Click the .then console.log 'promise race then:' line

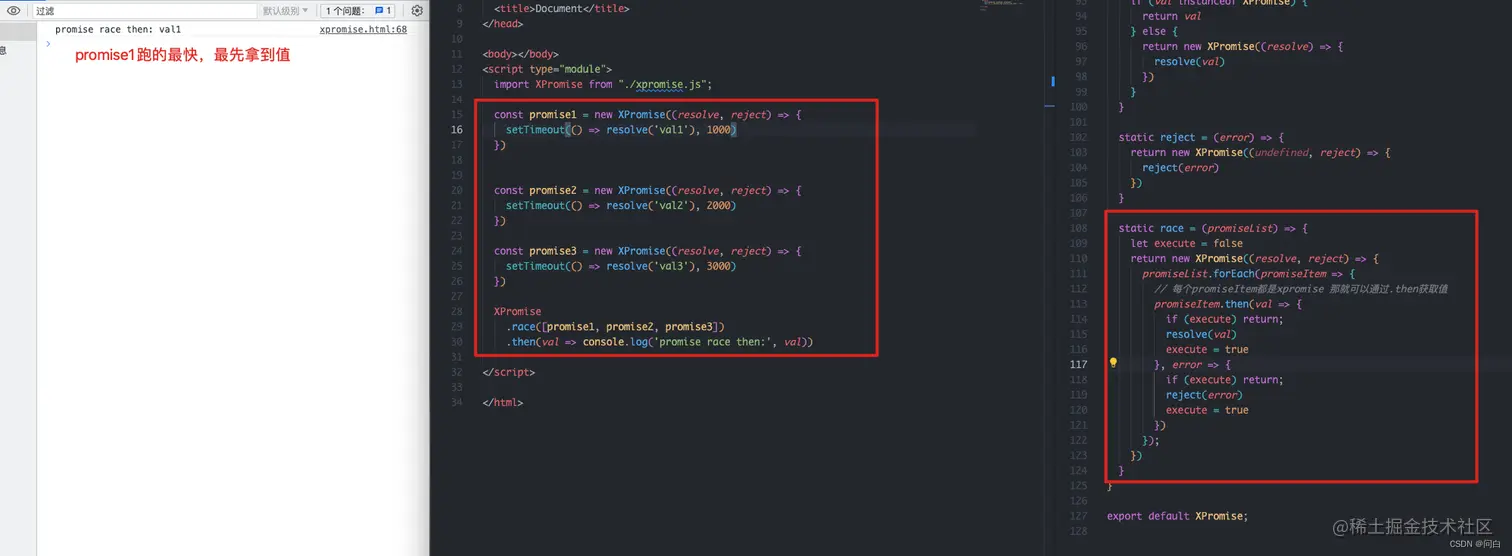point(659,342)
